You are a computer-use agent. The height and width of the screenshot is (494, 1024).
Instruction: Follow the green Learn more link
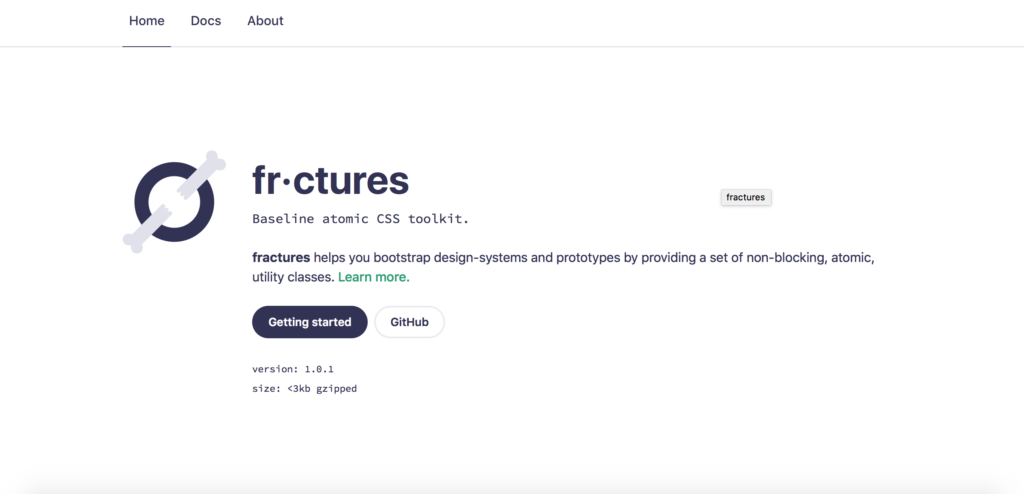point(373,277)
